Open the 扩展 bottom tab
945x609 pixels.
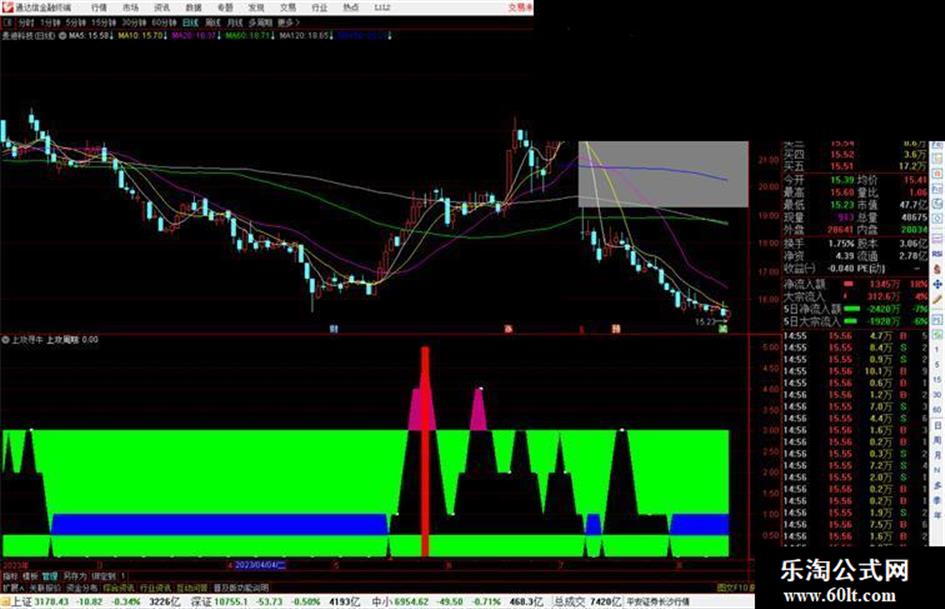[13, 587]
